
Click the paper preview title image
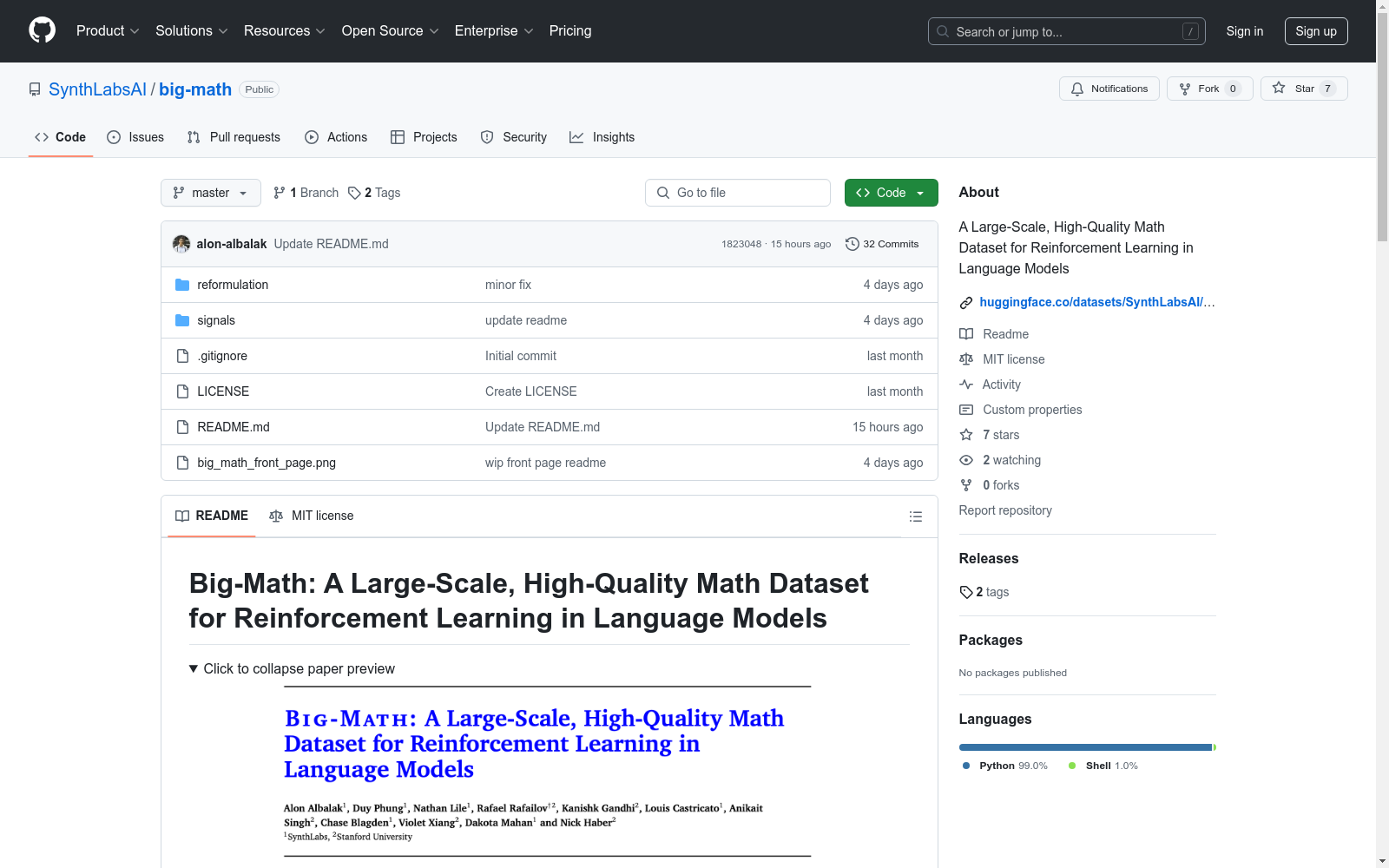coord(547,772)
